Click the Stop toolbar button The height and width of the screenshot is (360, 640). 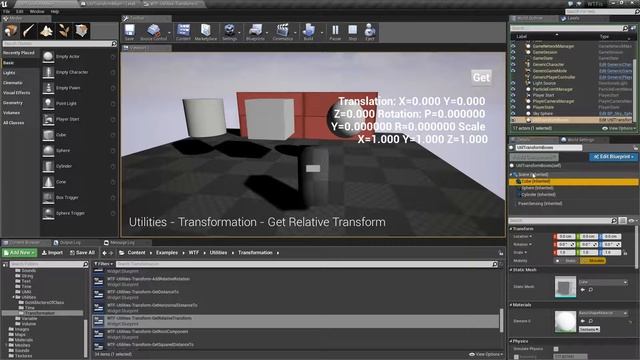(x=353, y=32)
